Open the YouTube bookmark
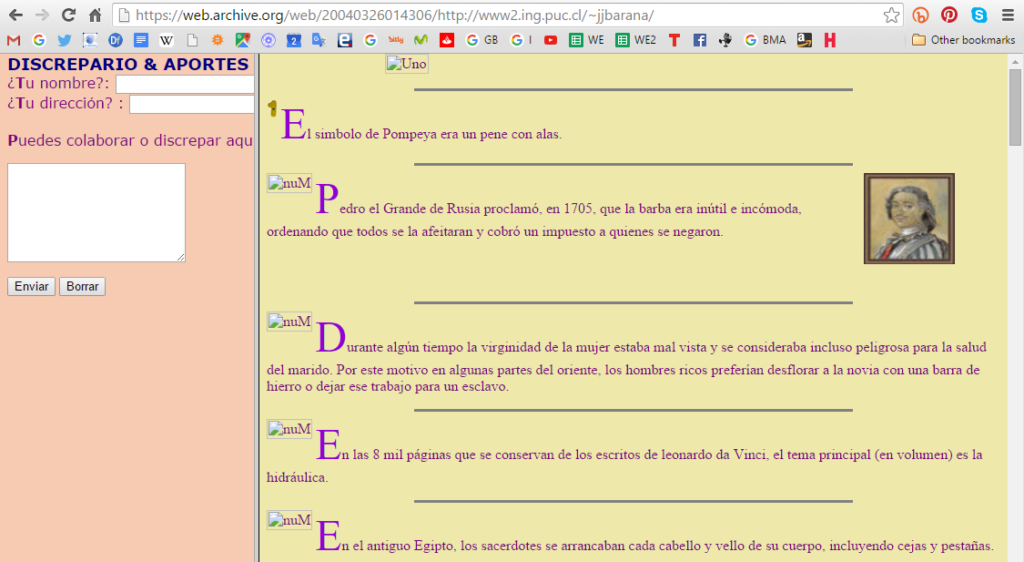 [x=551, y=40]
